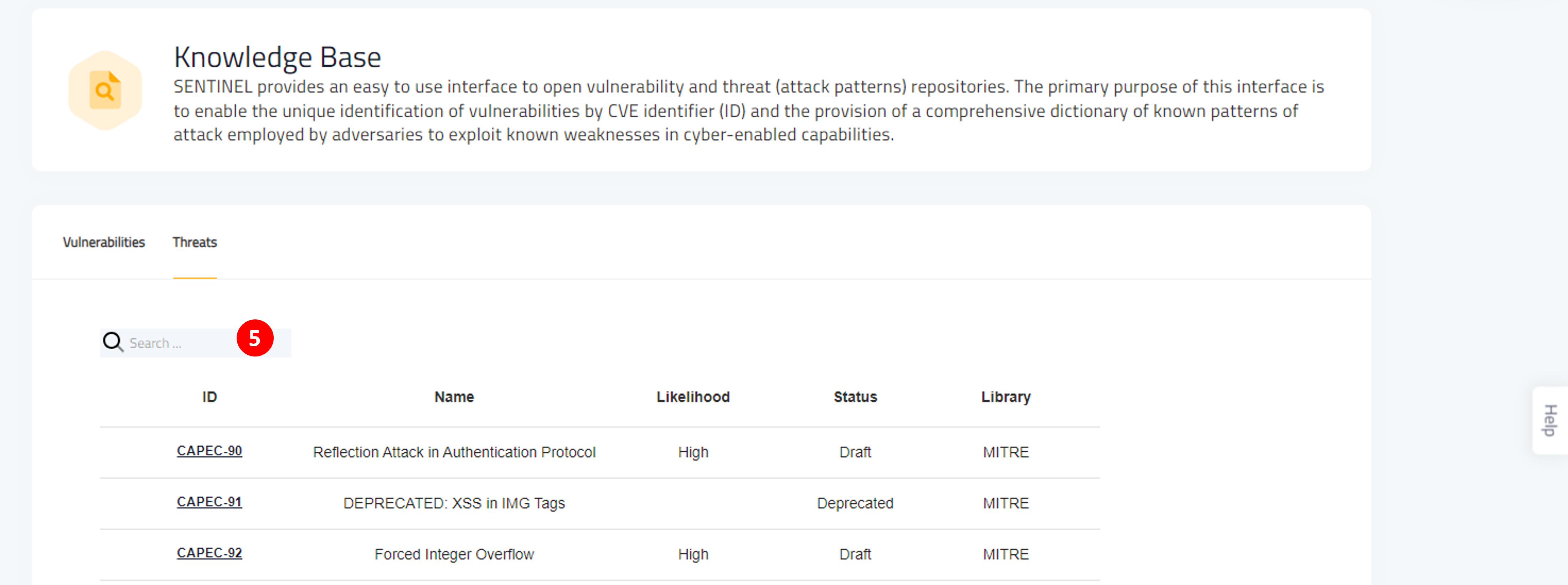1568x585 pixels.
Task: Sort by the Library column header
Action: pos(1006,397)
